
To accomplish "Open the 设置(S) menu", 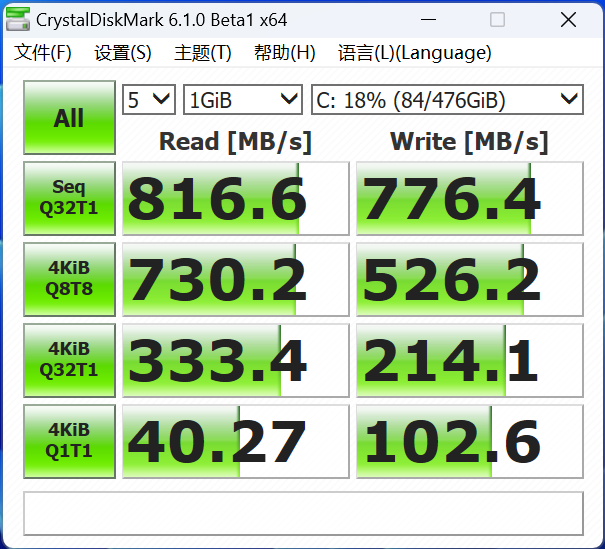I will [123, 53].
